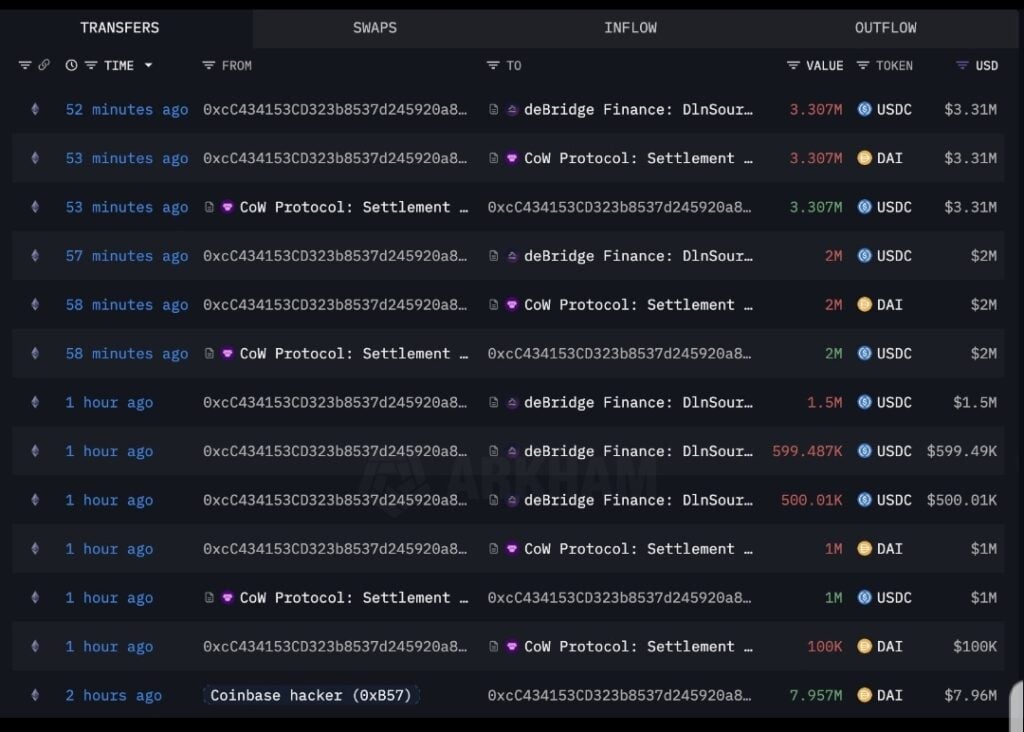Click the filter icon left of the link icon
This screenshot has width=1024, height=732.
coord(25,65)
